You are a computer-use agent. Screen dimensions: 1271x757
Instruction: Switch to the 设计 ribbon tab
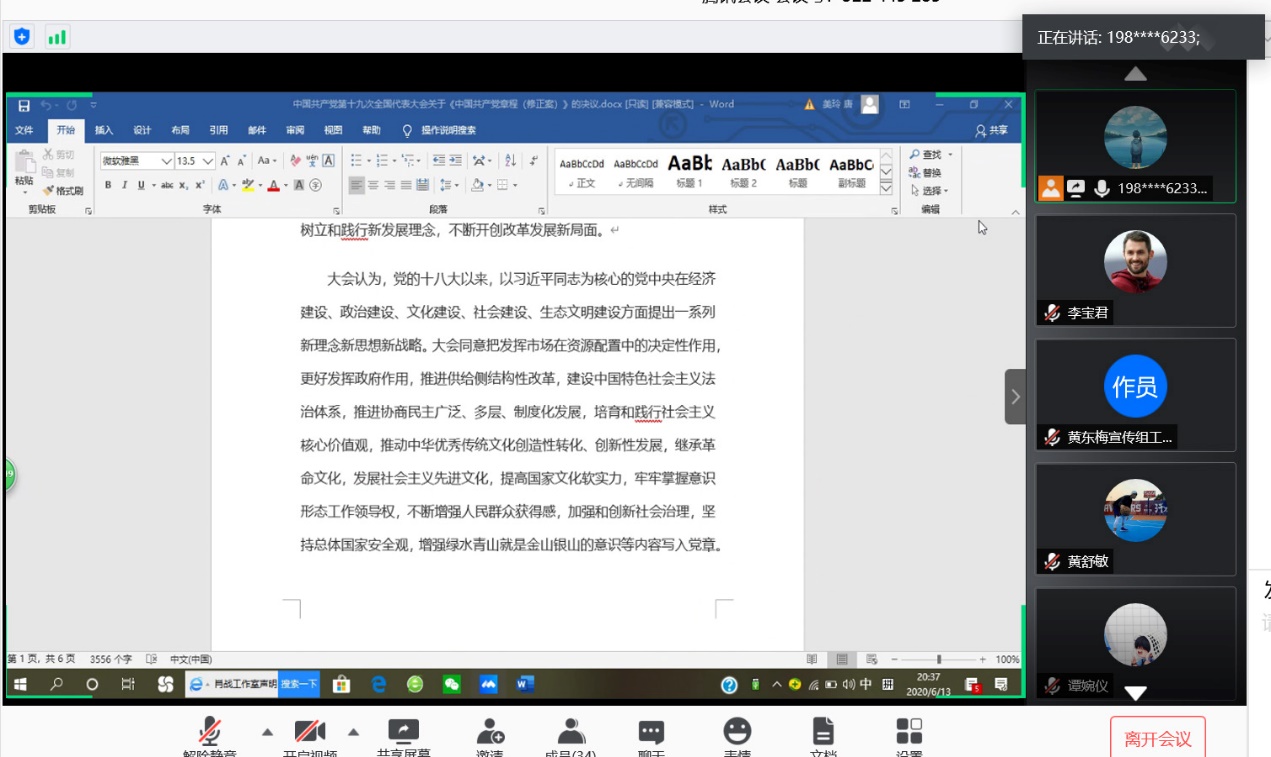pyautogui.click(x=142, y=130)
